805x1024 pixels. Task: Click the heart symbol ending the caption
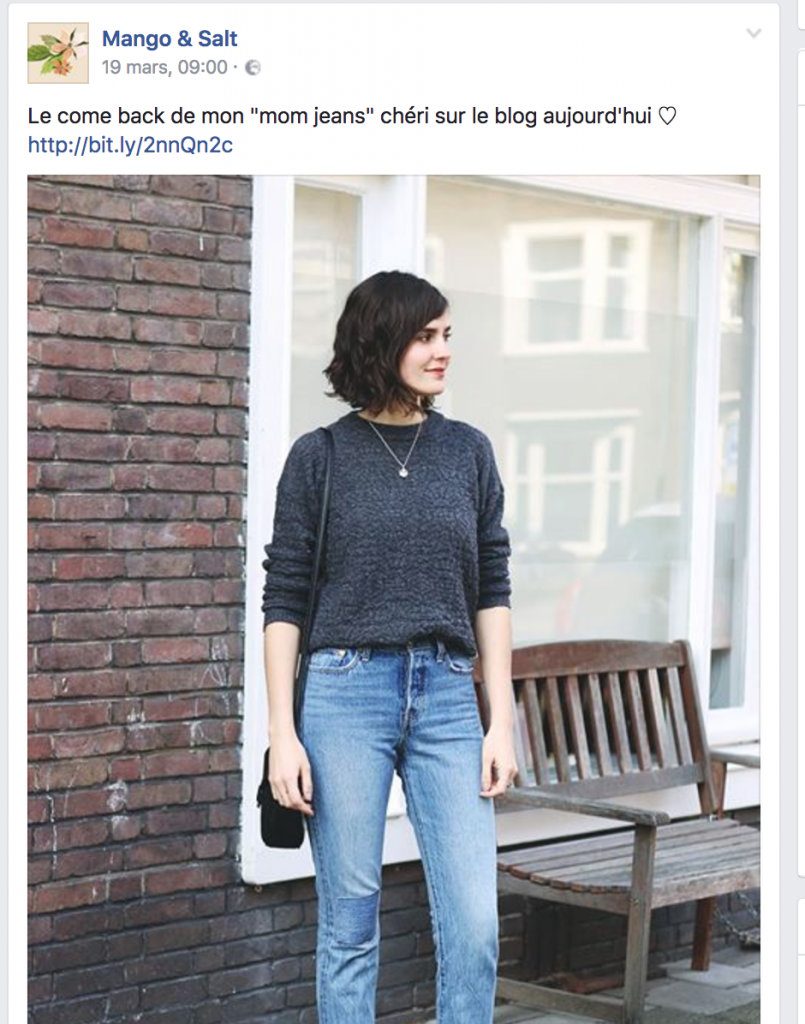(x=667, y=116)
